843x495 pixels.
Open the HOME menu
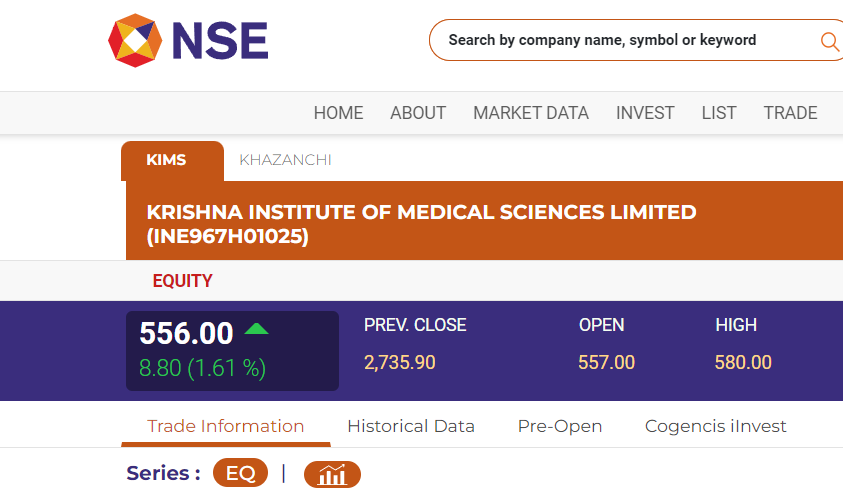(x=338, y=113)
